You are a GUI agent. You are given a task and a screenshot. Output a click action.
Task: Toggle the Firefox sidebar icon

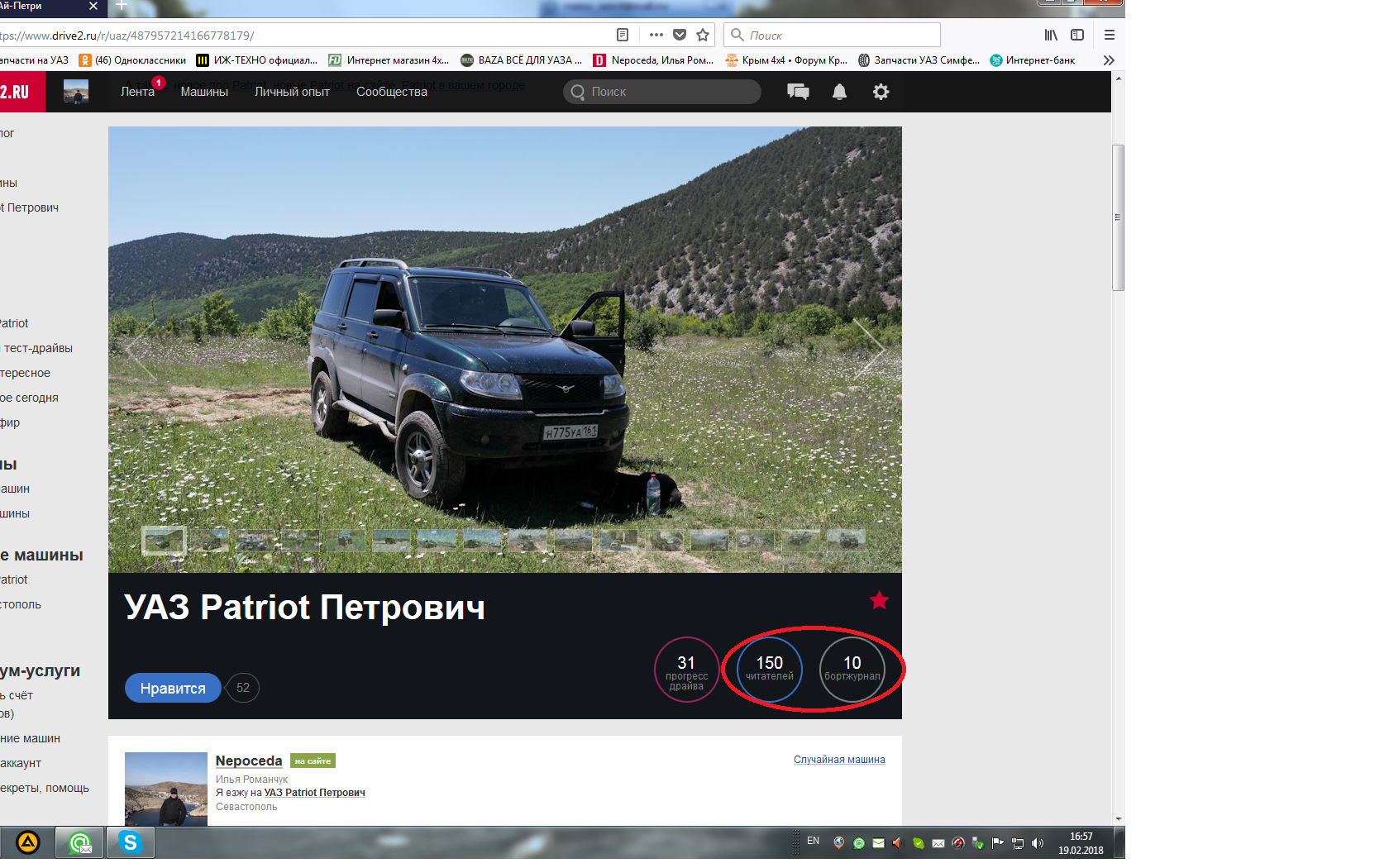(1077, 35)
